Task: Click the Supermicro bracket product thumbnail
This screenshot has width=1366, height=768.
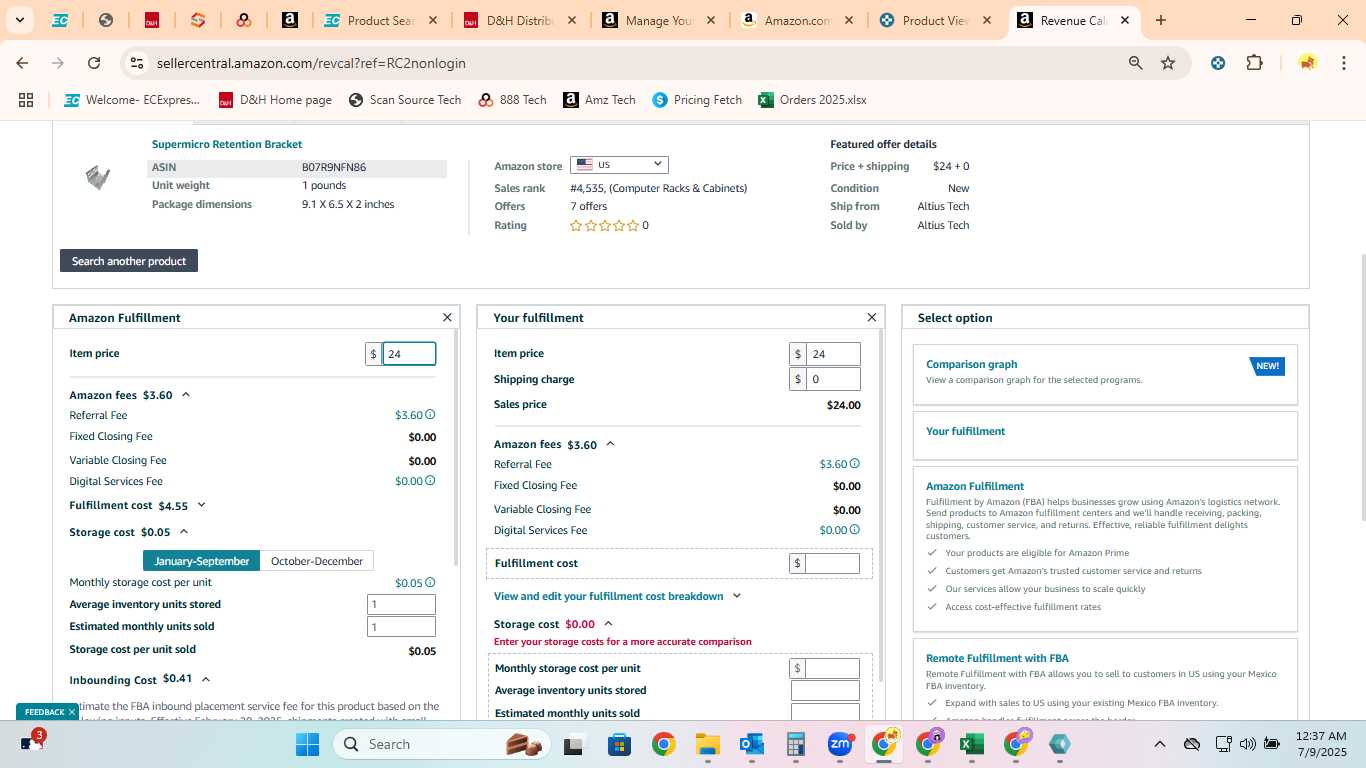Action: pyautogui.click(x=97, y=178)
